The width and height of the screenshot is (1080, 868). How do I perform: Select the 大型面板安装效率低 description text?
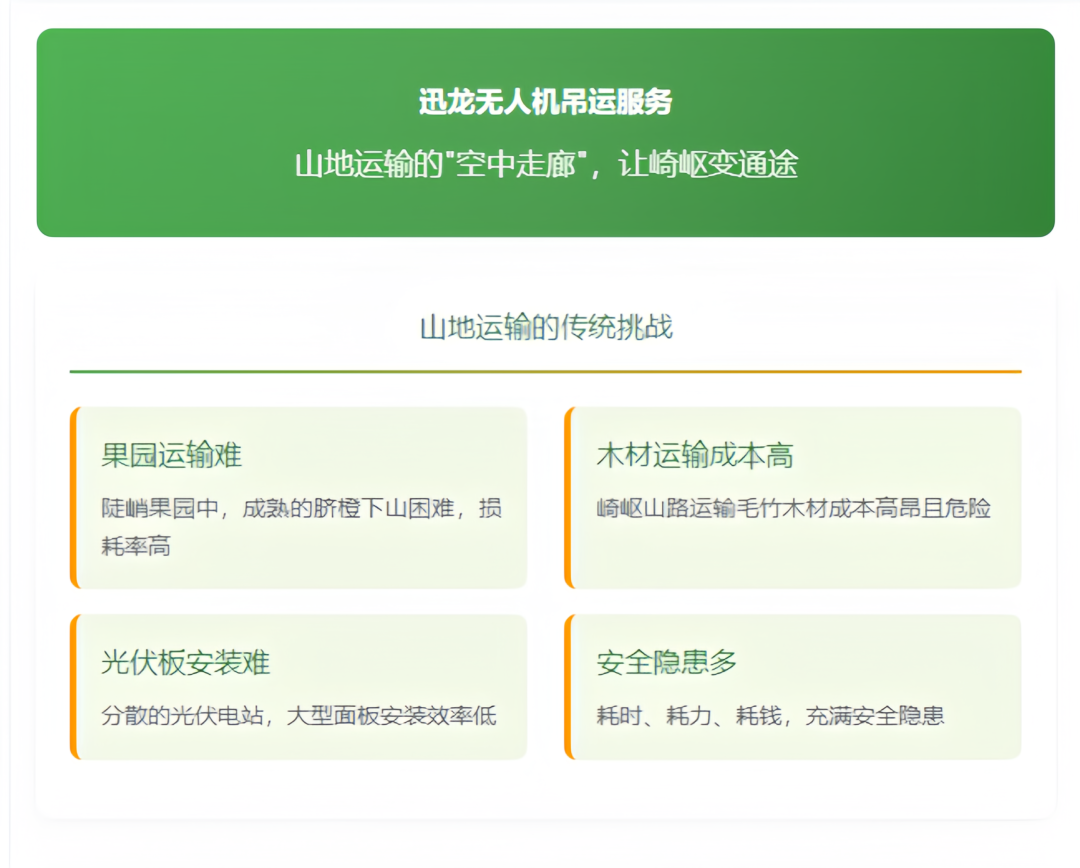(x=298, y=716)
